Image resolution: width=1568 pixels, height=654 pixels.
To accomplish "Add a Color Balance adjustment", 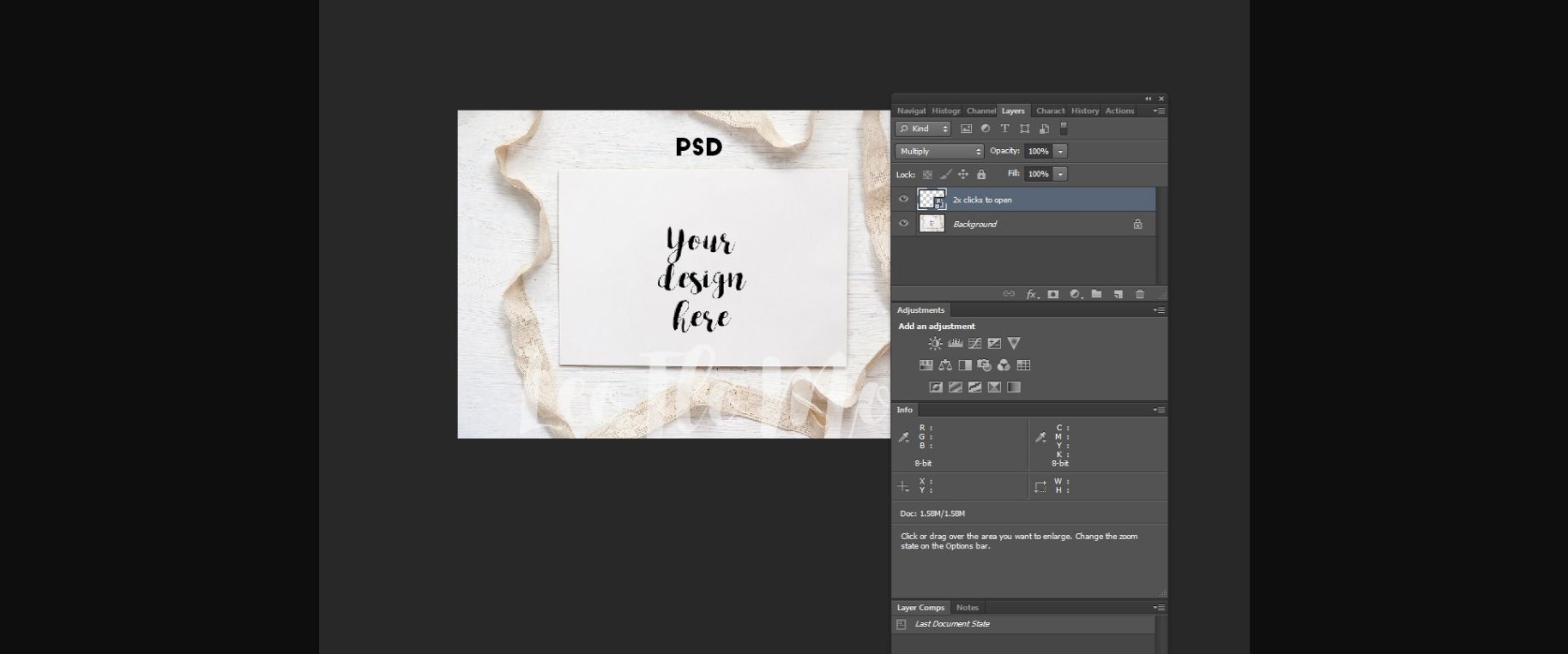I will (x=945, y=365).
